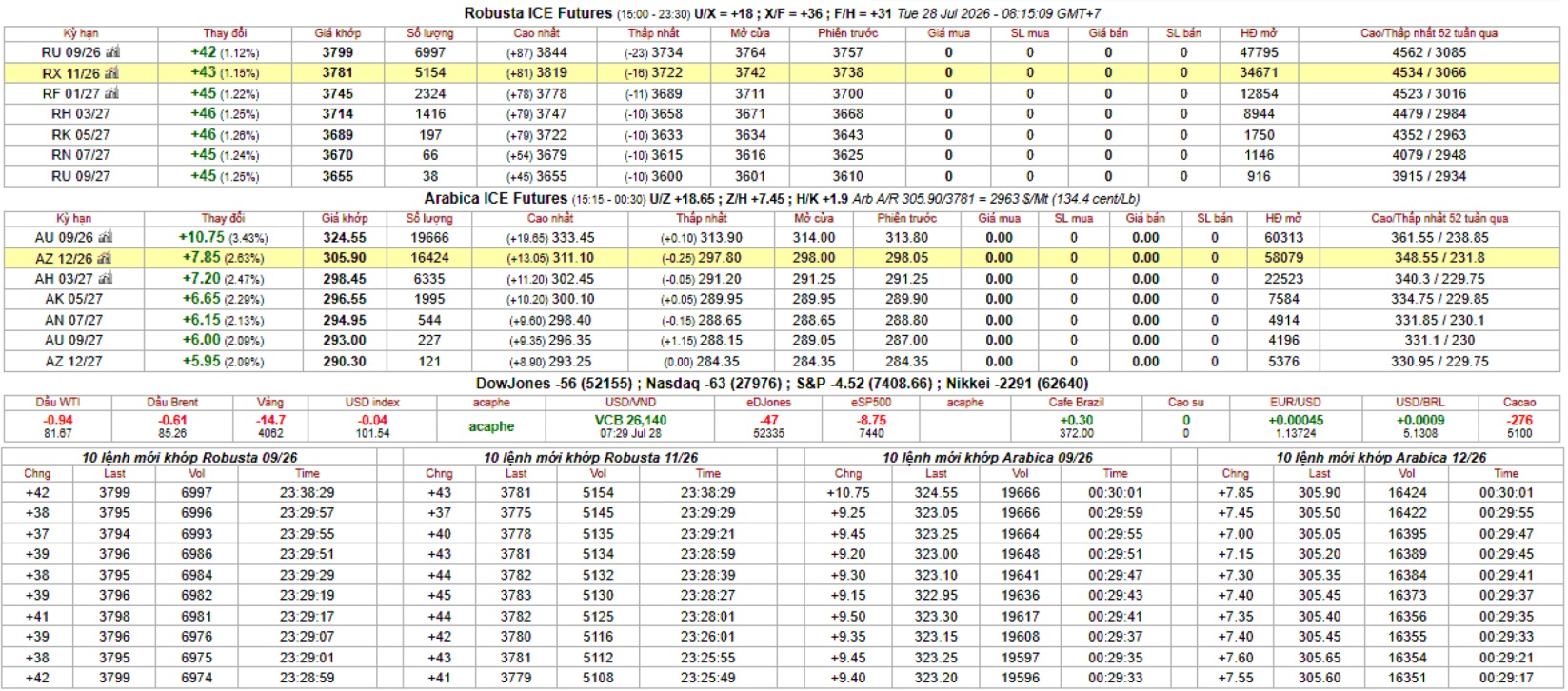Click AU 09/26 change value +10.75
This screenshot has height=691, width=1568.
click(202, 237)
